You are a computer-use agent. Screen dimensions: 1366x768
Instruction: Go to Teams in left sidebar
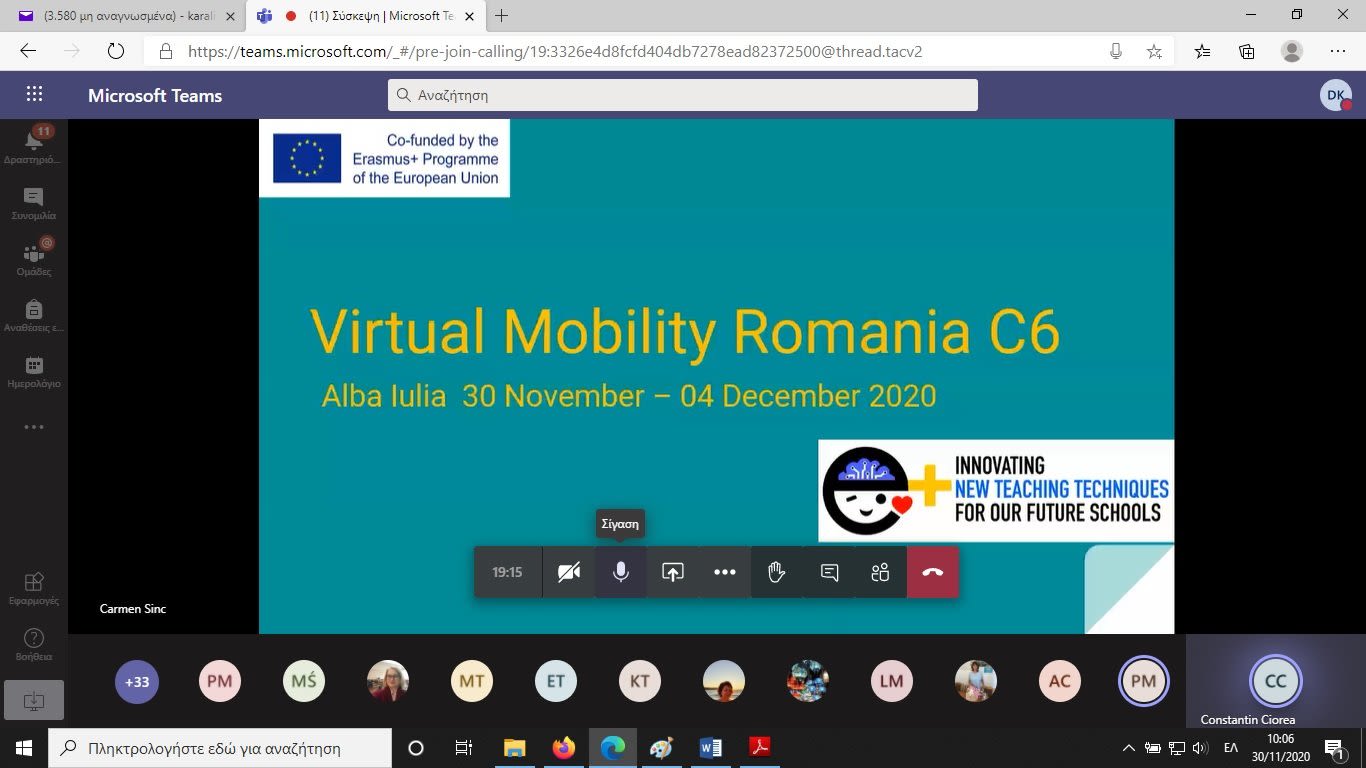coord(34,257)
